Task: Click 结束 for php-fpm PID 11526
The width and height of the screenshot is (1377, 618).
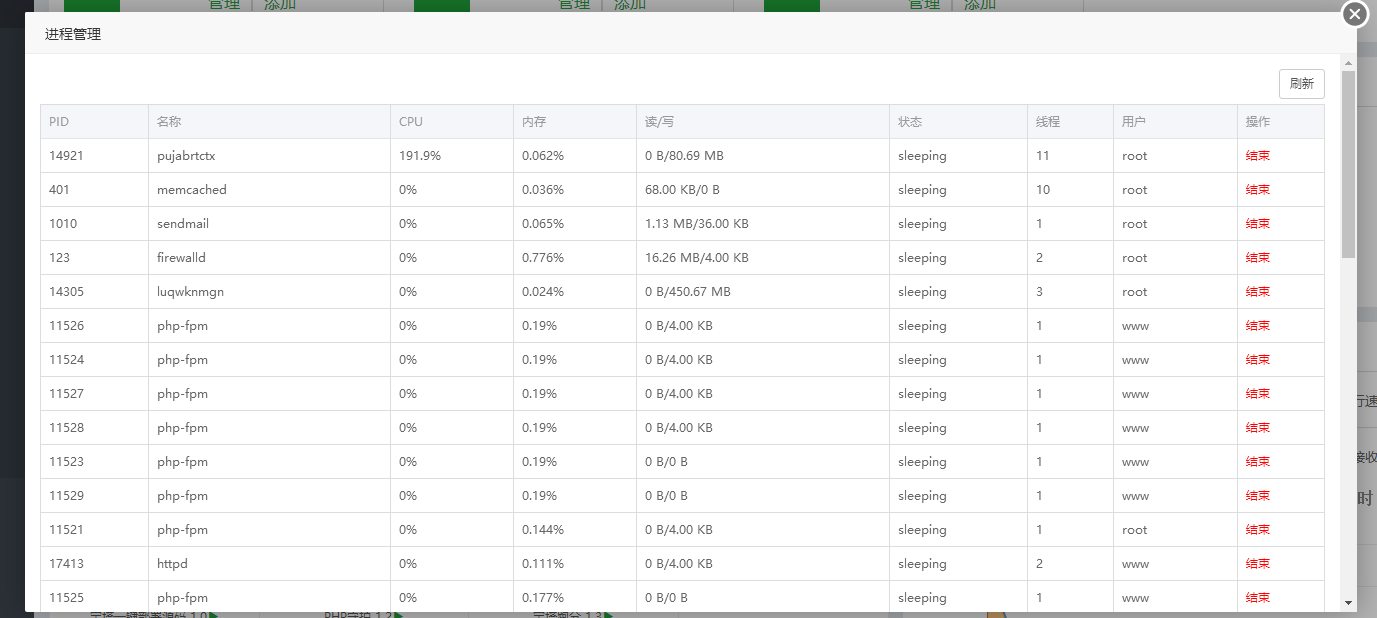Action: pyautogui.click(x=1258, y=326)
